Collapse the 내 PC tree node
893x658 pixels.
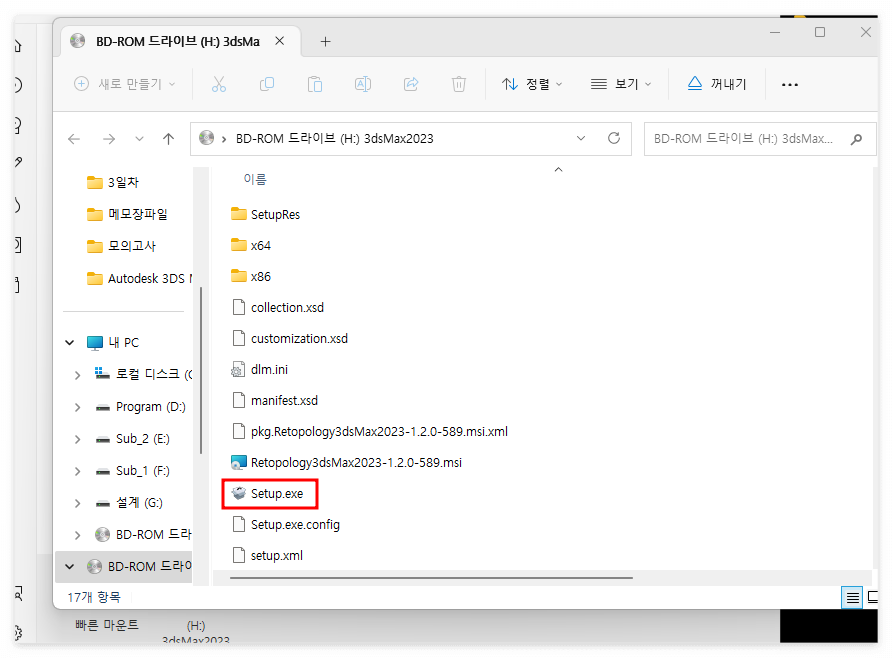point(69,342)
